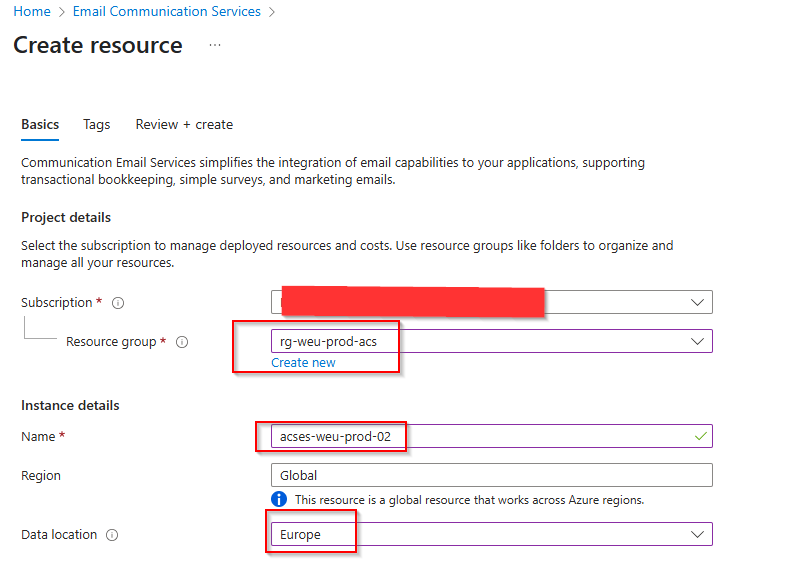
Task: Click the Home breadcrumb link
Action: [x=32, y=12]
